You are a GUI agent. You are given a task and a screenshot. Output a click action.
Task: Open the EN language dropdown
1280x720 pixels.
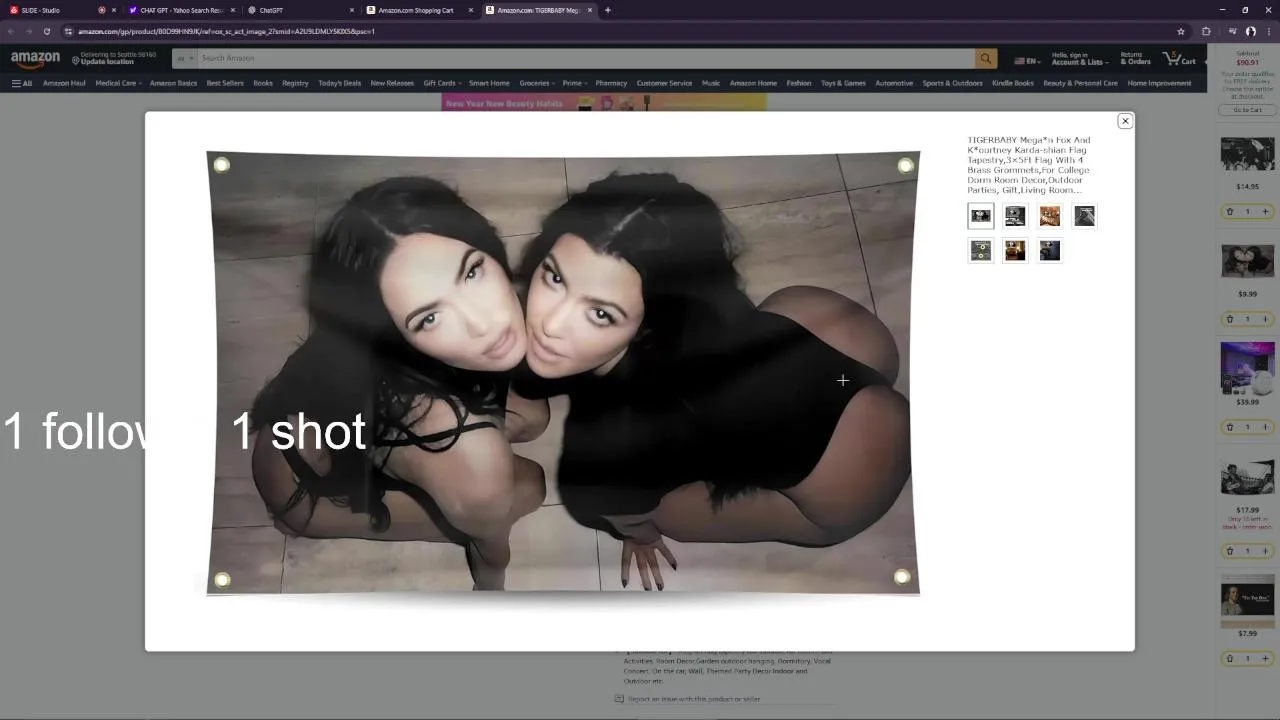coord(1027,60)
